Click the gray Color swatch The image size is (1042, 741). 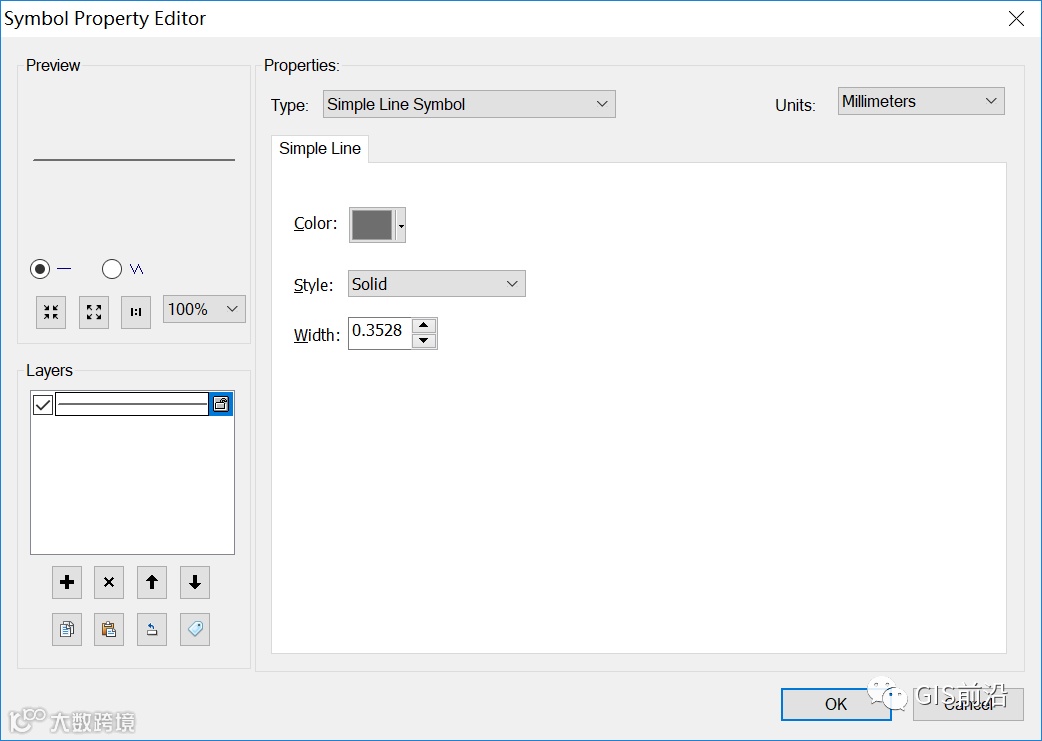click(372, 225)
